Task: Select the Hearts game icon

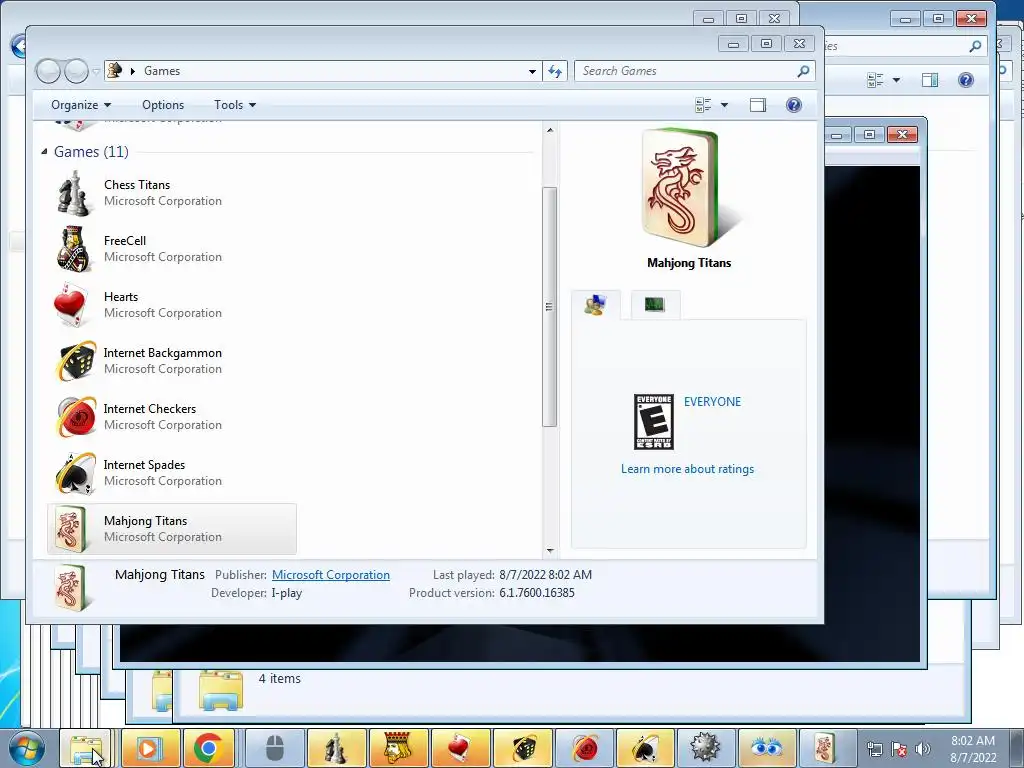Action: tap(71, 305)
